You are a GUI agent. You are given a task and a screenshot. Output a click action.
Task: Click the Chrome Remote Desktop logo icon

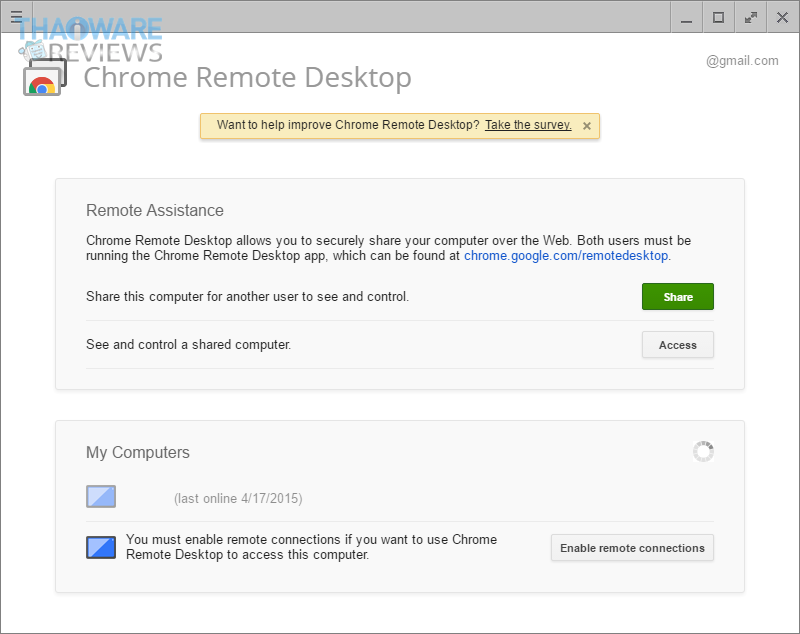click(x=45, y=77)
